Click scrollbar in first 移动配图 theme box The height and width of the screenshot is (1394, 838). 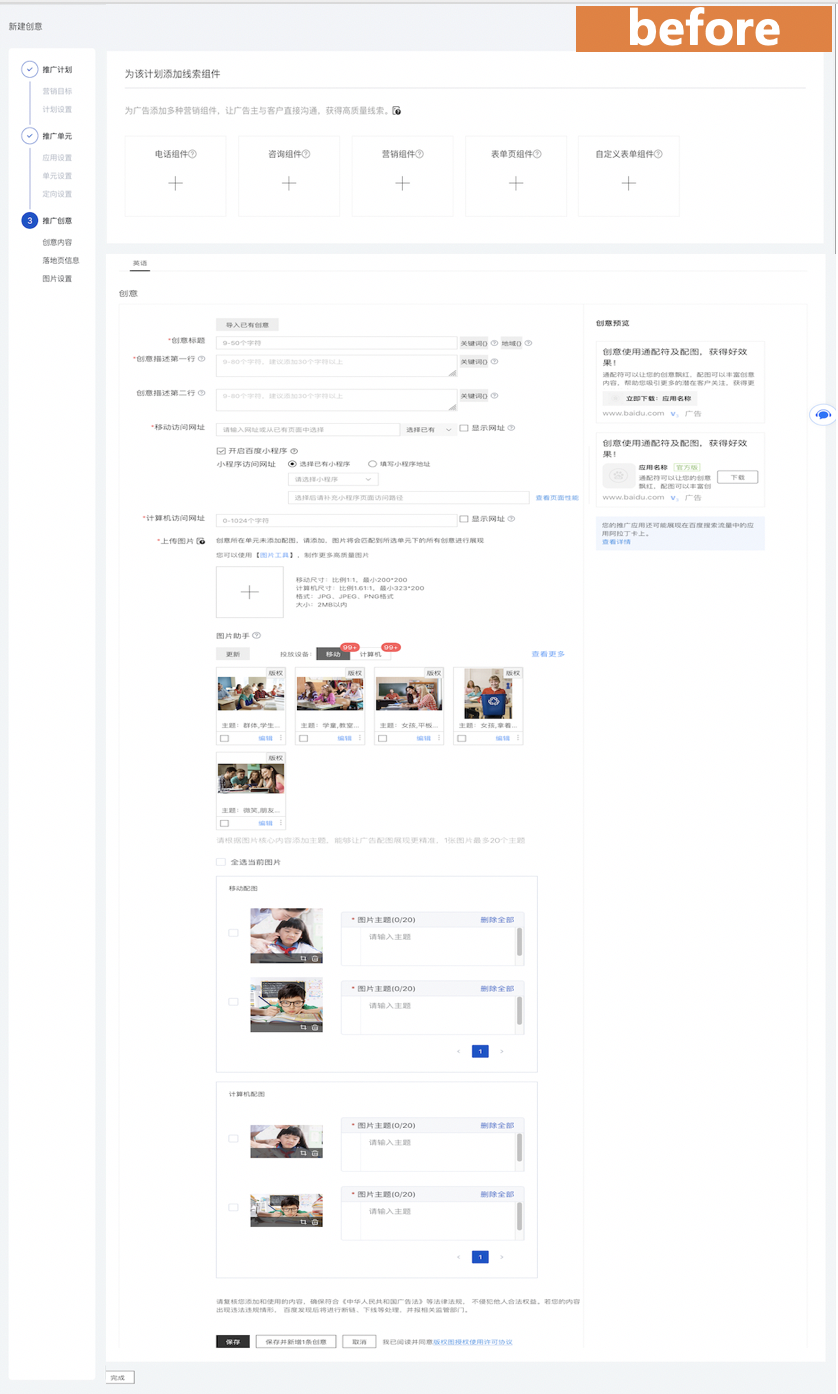tap(519, 942)
